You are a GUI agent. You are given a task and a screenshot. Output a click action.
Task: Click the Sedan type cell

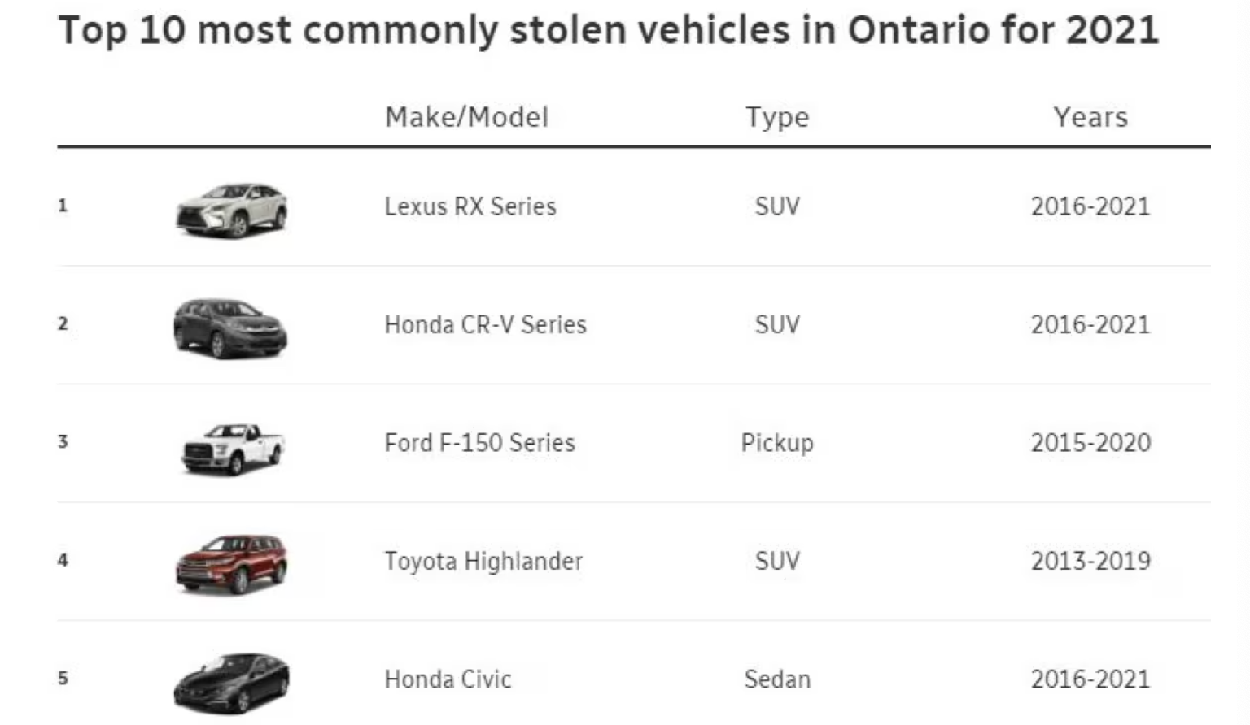point(777,680)
